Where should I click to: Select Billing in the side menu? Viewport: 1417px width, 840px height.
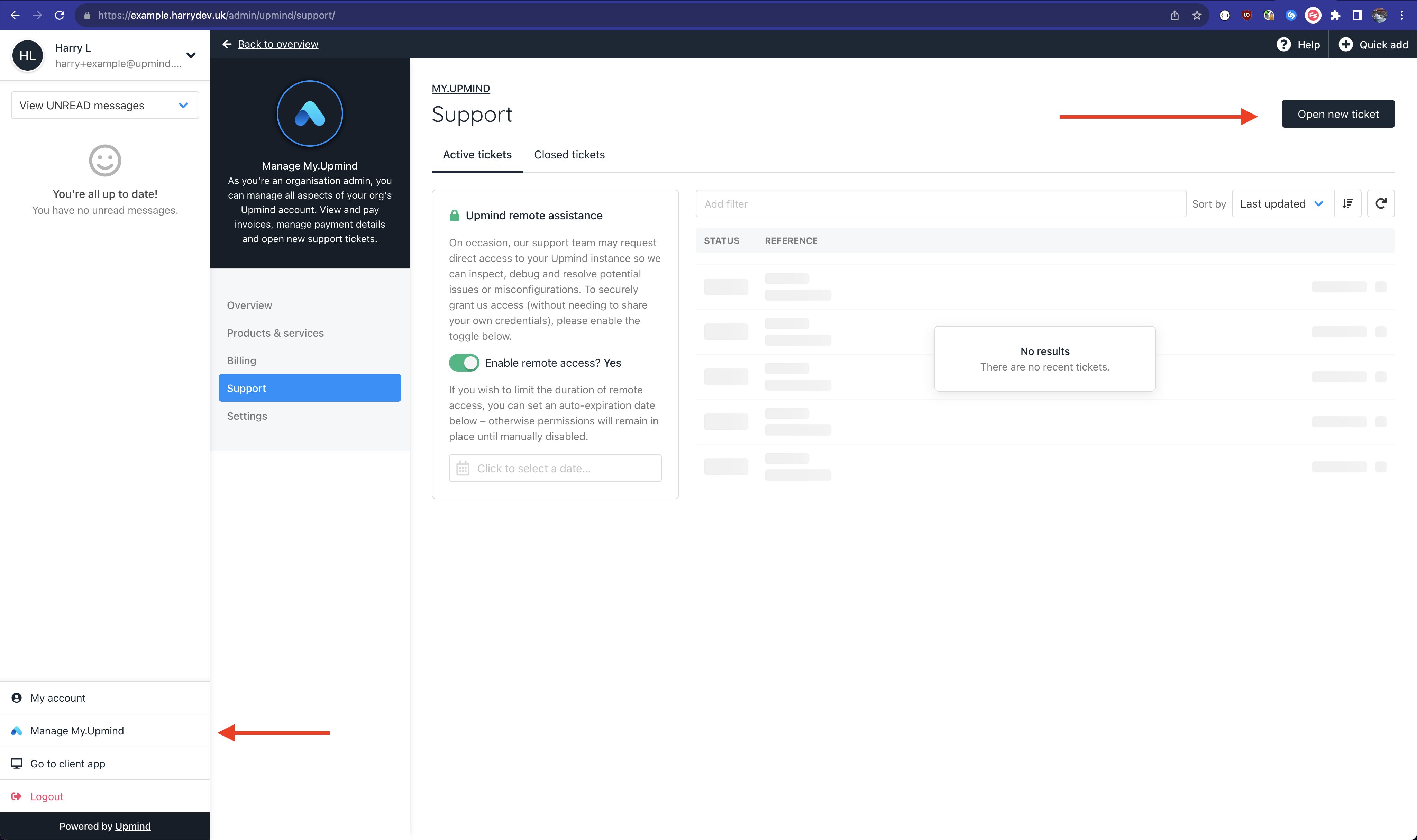[241, 360]
